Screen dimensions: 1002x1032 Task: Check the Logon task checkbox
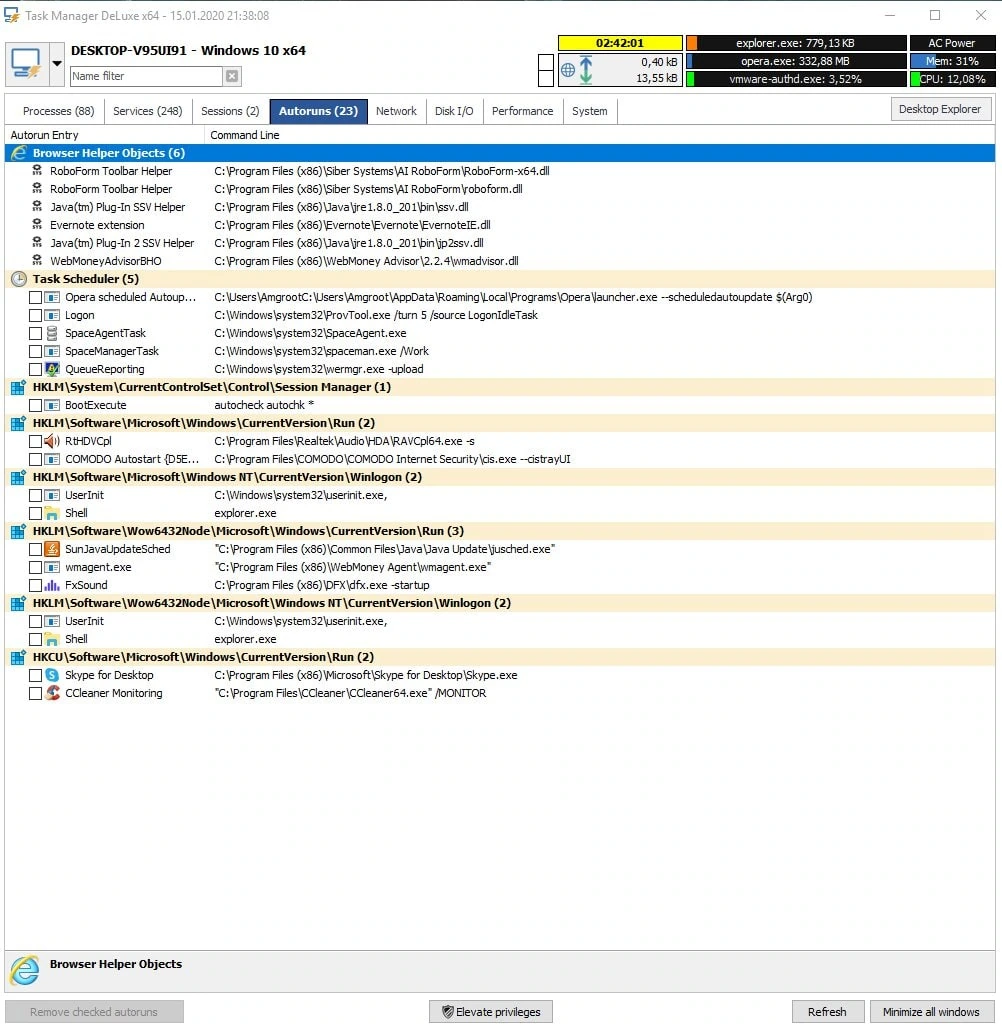tap(36, 315)
